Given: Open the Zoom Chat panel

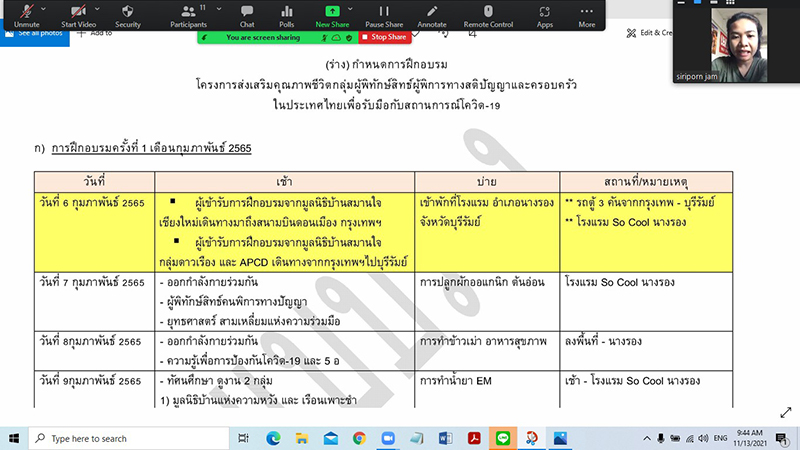Looking at the screenshot, I should pos(247,15).
